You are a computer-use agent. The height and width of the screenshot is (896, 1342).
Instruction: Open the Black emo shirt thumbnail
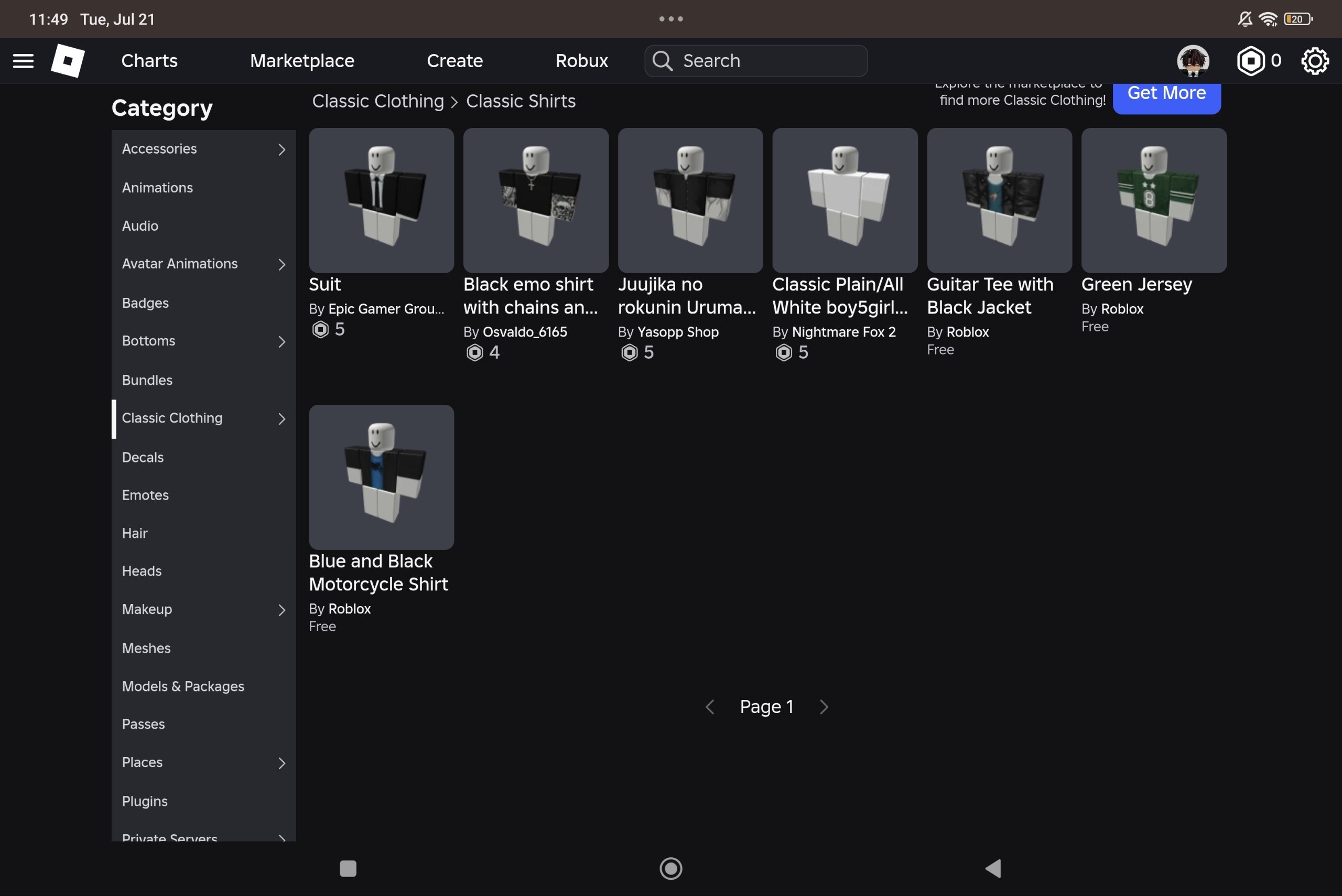pyautogui.click(x=536, y=201)
